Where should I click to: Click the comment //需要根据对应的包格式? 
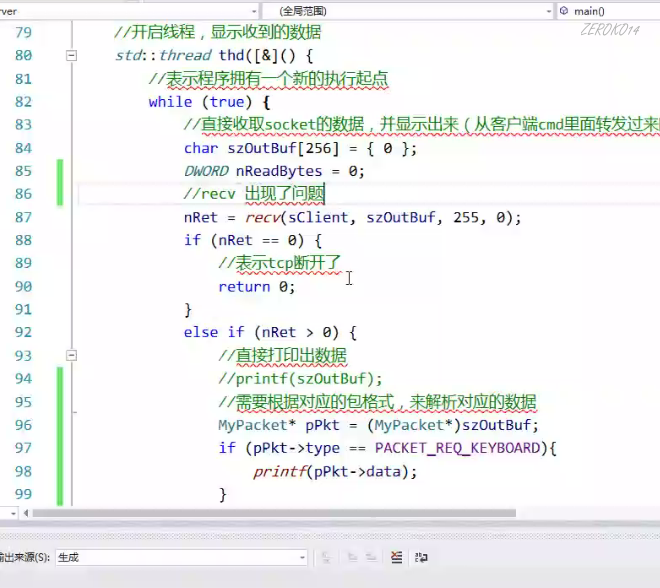click(377, 402)
